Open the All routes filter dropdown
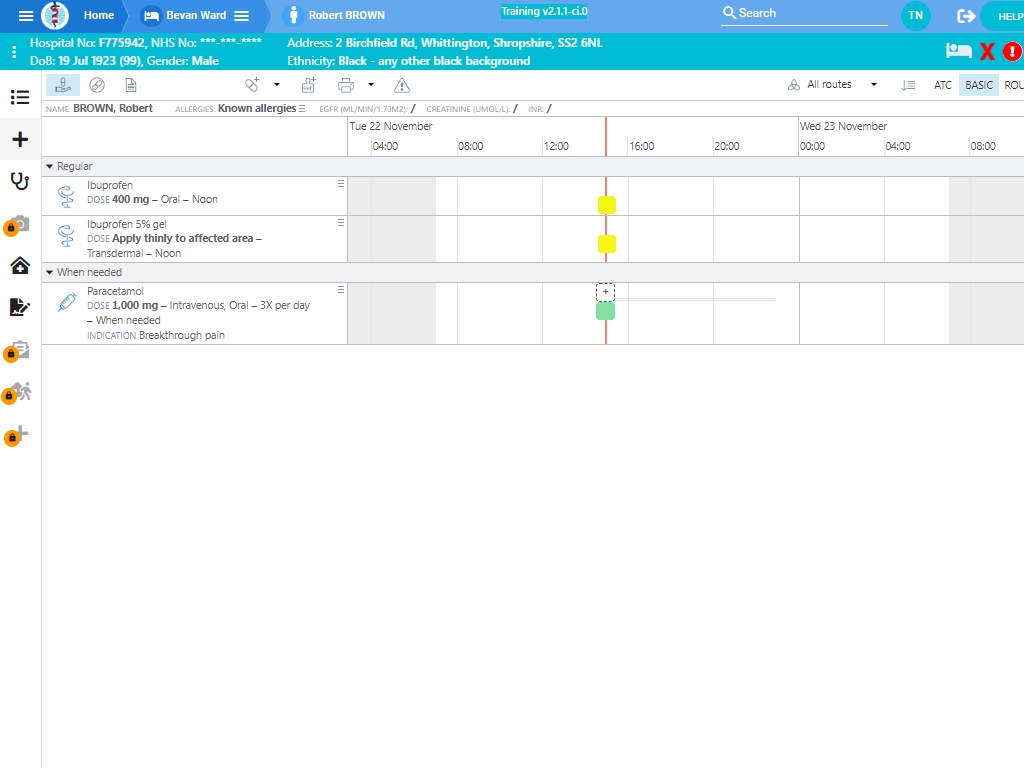This screenshot has height=768, width=1024. pos(833,85)
